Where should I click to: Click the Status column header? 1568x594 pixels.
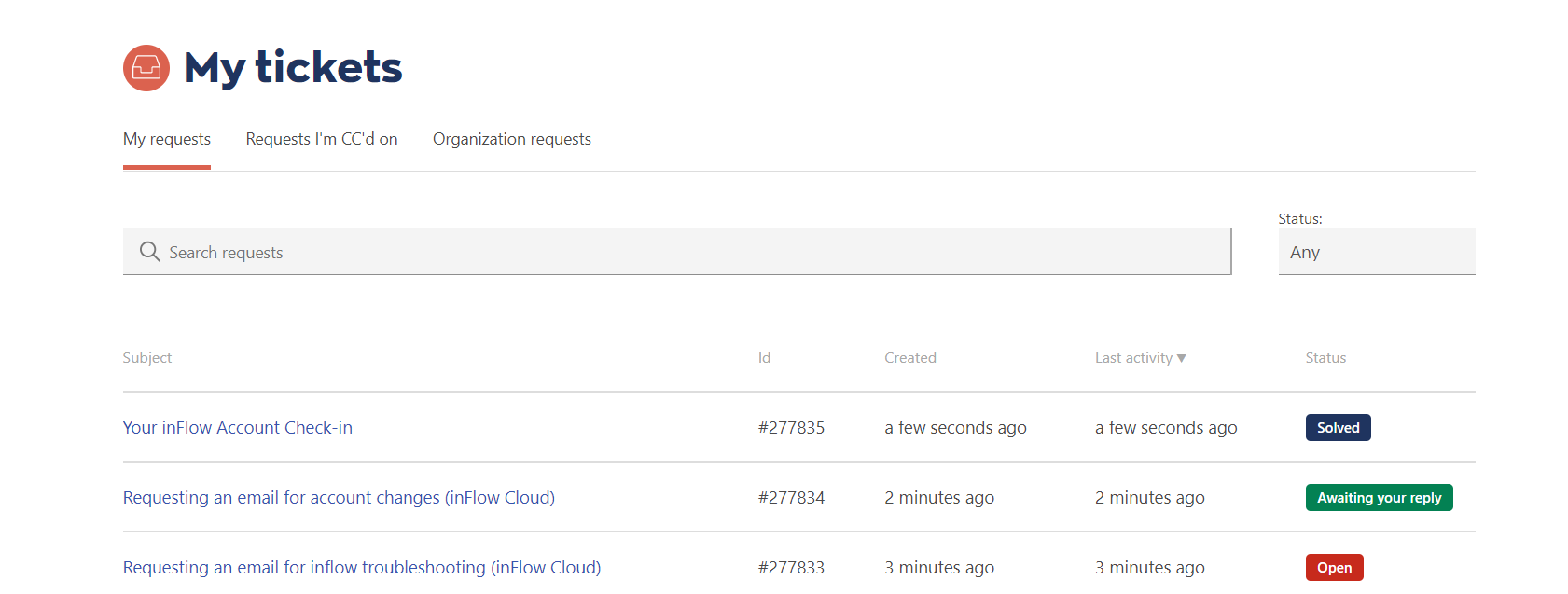(1325, 358)
